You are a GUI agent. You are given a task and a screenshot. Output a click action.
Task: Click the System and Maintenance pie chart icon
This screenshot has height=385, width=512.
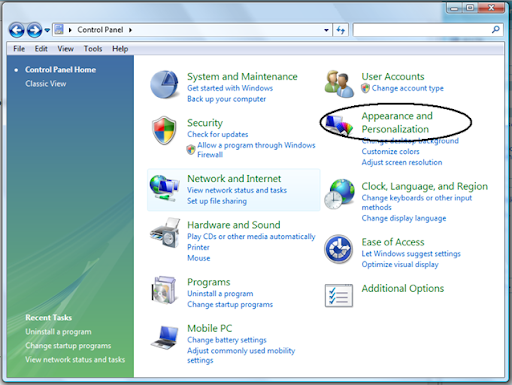[164, 84]
